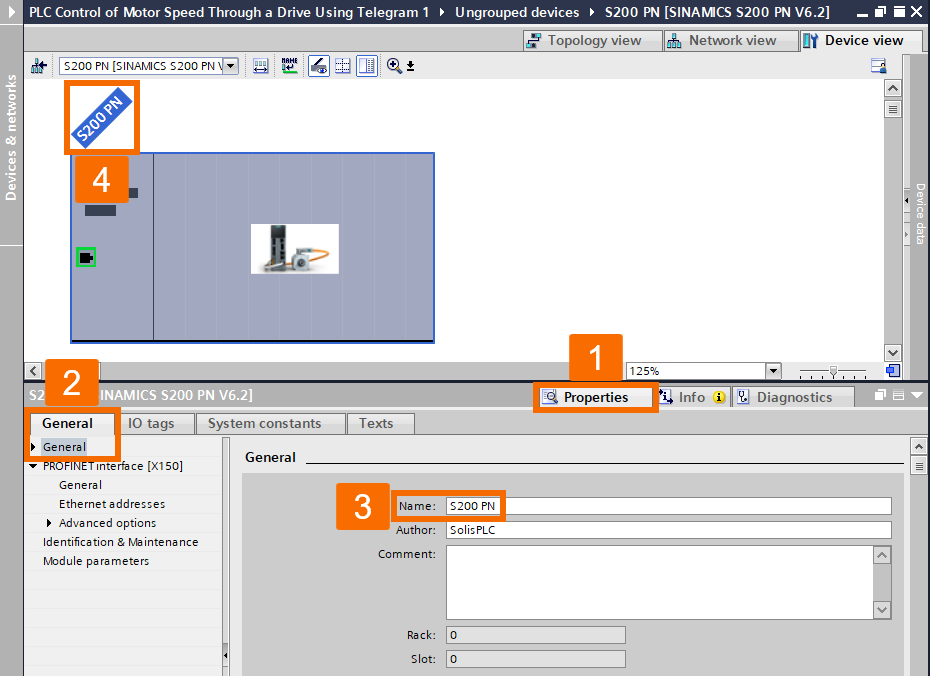Open the Properties inspector tab
930x676 pixels.
click(x=595, y=397)
